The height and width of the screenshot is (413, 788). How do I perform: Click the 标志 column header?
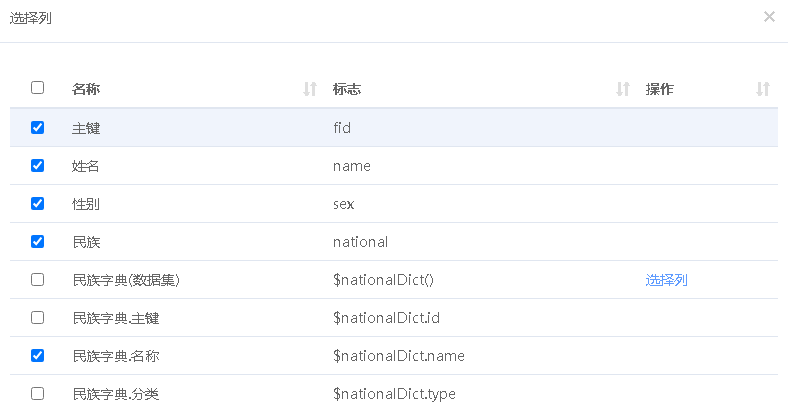(347, 89)
